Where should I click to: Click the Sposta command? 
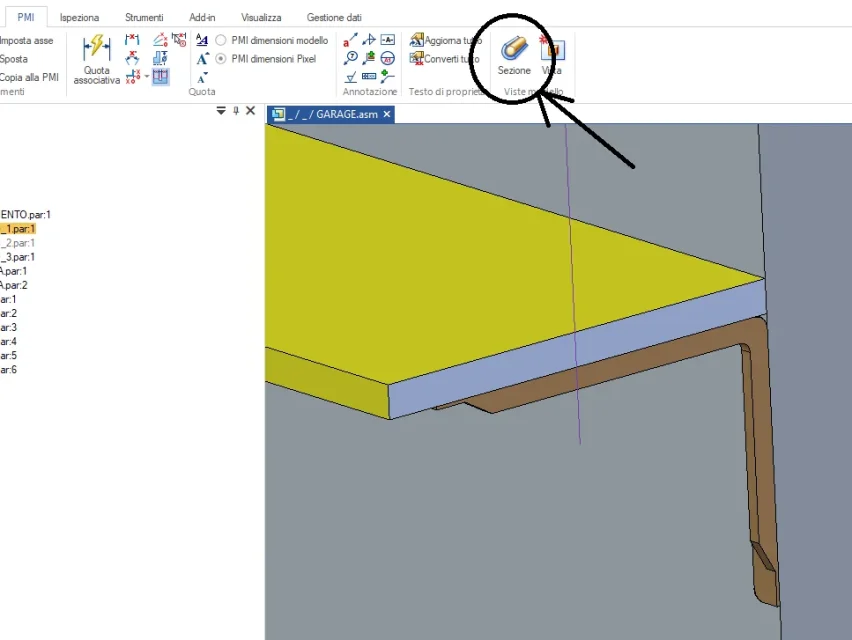[x=14, y=59]
